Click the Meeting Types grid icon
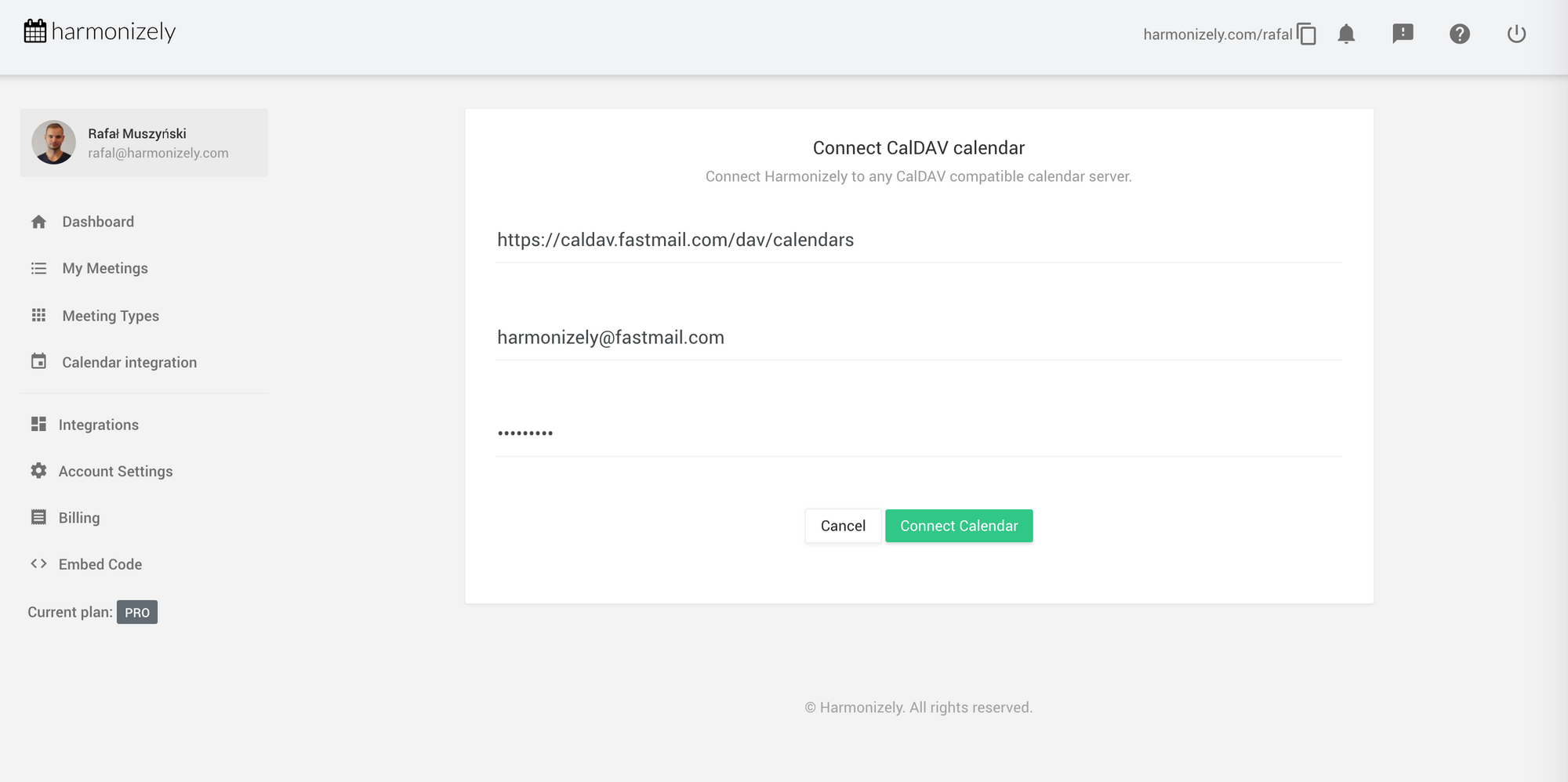This screenshot has height=782, width=1568. (x=38, y=315)
